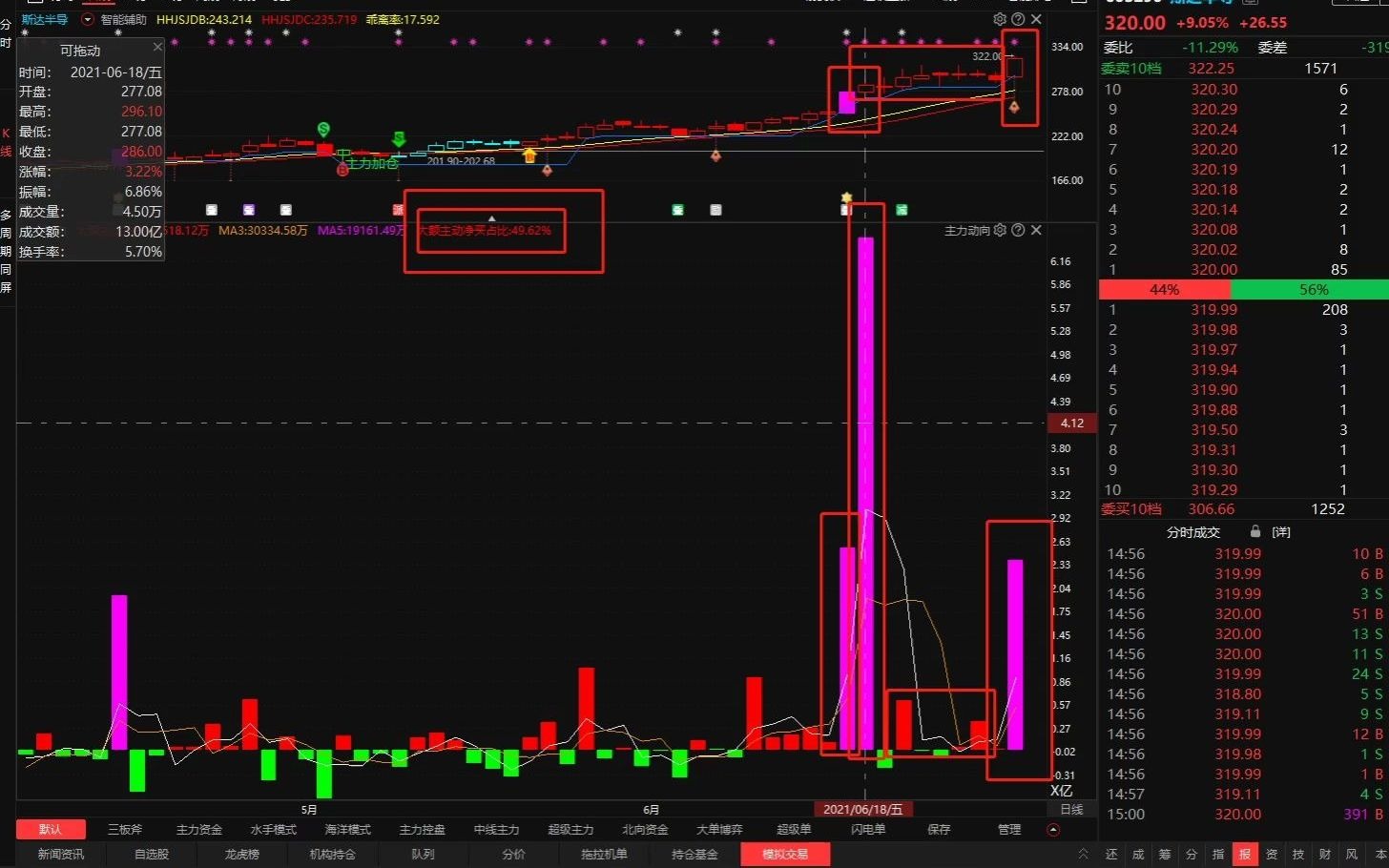Click sell level price 320.30
The image size is (1389, 868).
(x=1213, y=89)
